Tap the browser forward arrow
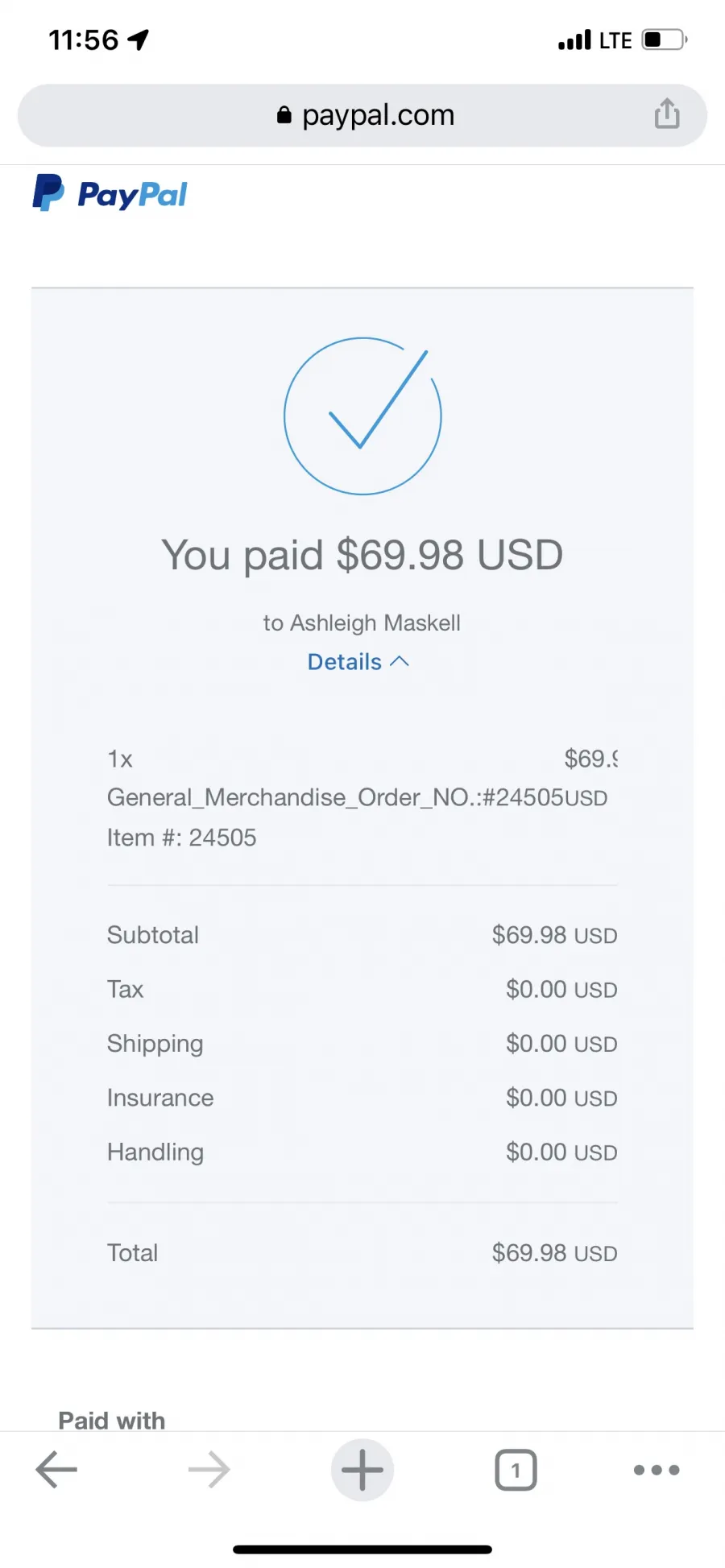This screenshot has height=1568, width=725. 209,1470
